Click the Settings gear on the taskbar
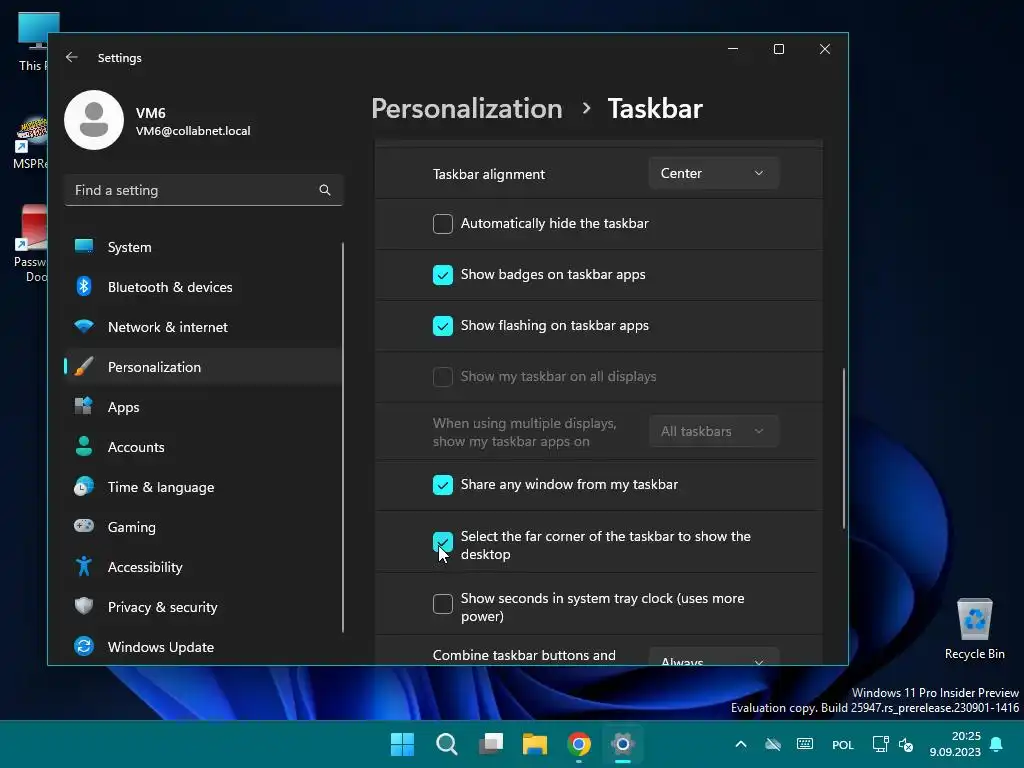This screenshot has width=1024, height=768. [623, 744]
